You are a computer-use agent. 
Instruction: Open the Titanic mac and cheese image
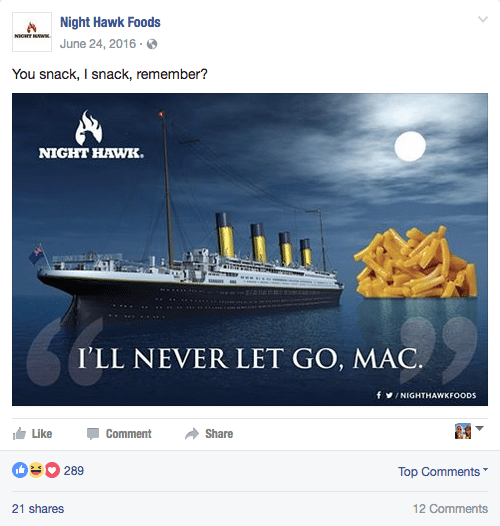click(x=250, y=249)
